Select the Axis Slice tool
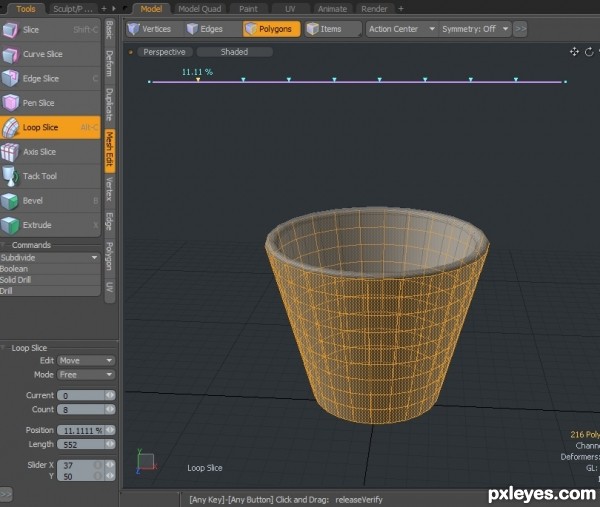 coord(50,152)
